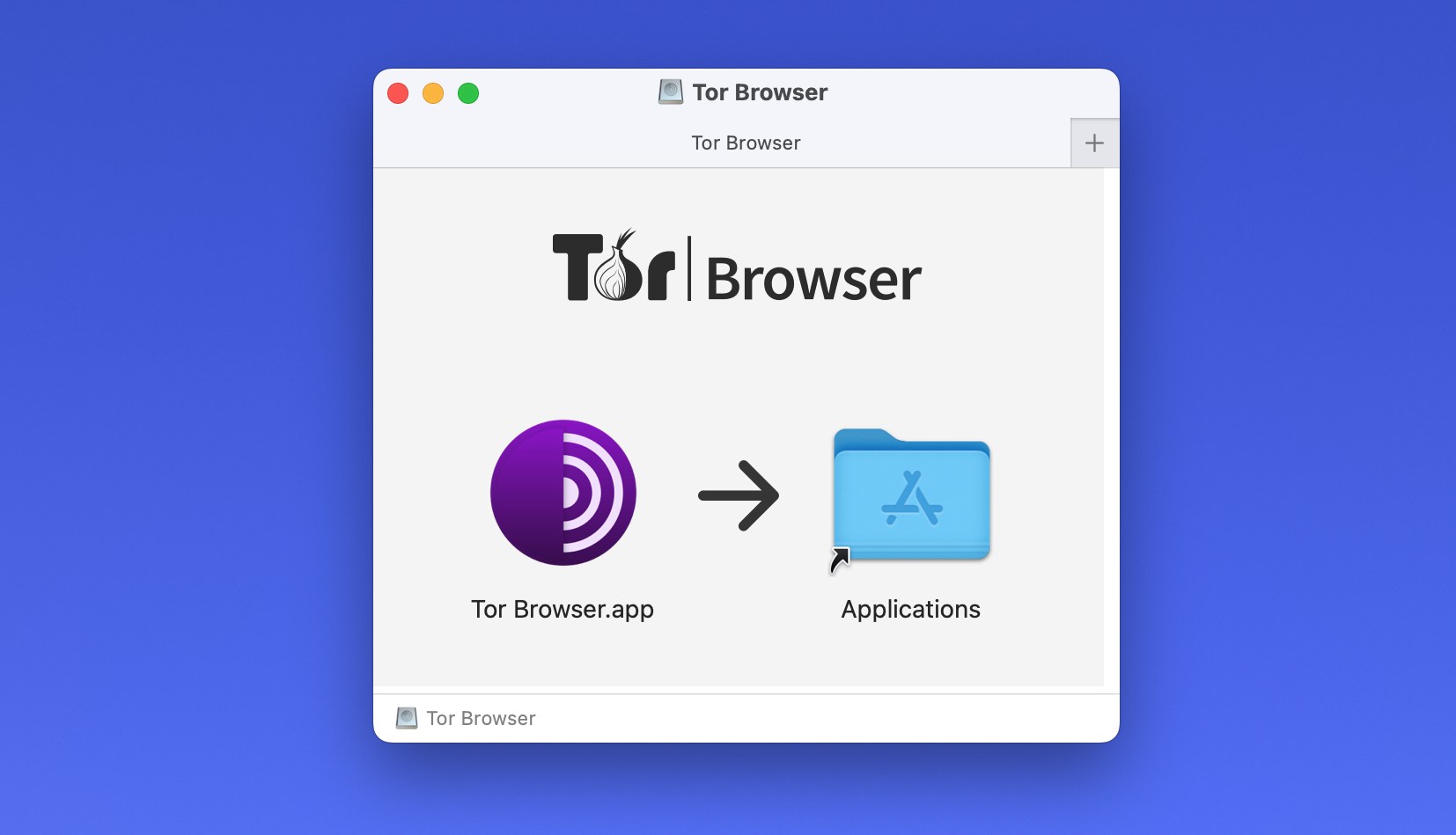
Task: Add a new Finder tab
Action: (x=1094, y=143)
